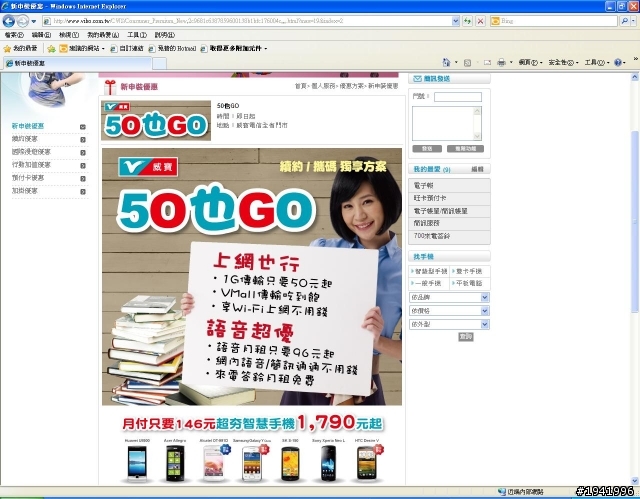Click the Refresh button next to address bar
Screen dimensions: 640x499
[467, 21]
